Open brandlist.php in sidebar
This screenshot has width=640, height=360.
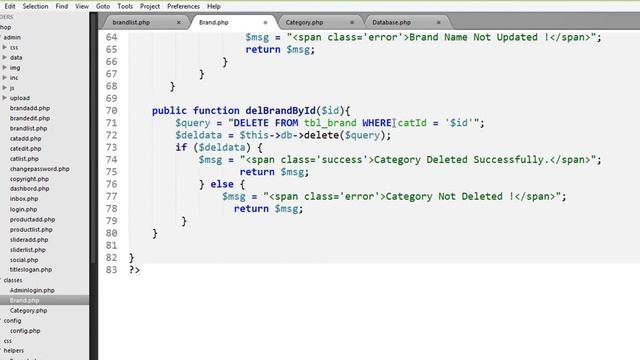pyautogui.click(x=29, y=128)
